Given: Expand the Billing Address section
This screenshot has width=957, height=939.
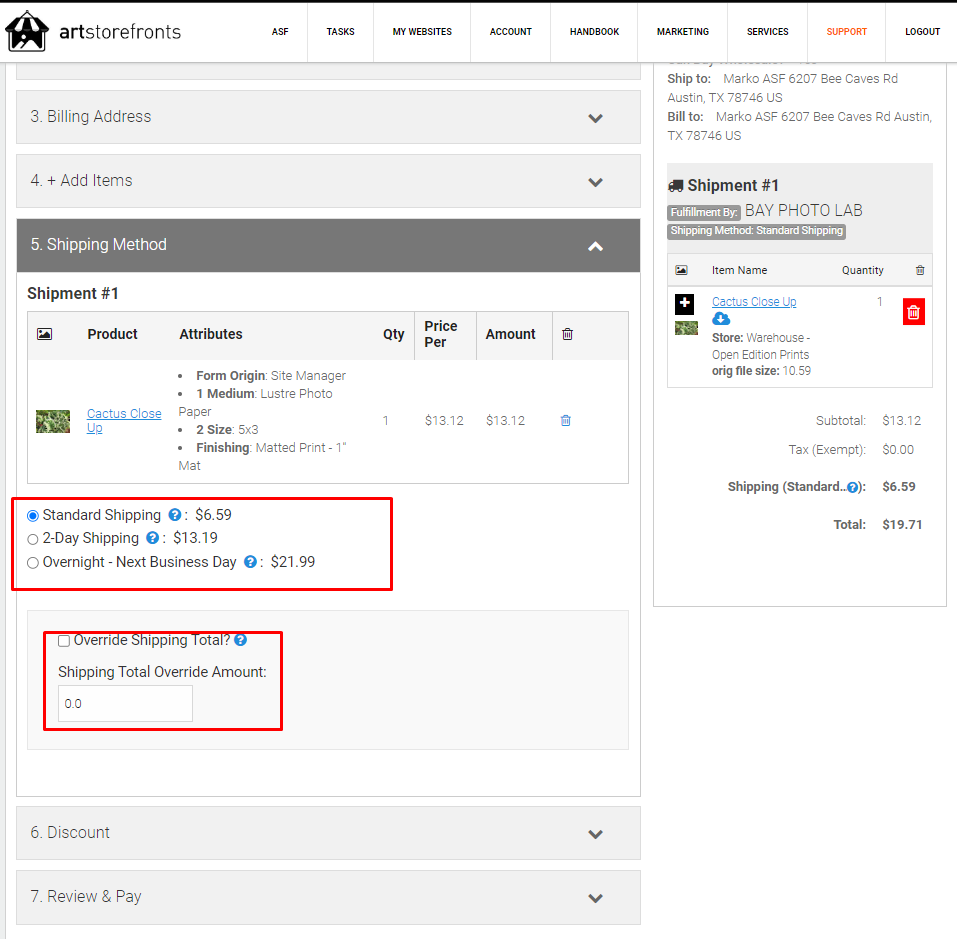Looking at the screenshot, I should 328,117.
